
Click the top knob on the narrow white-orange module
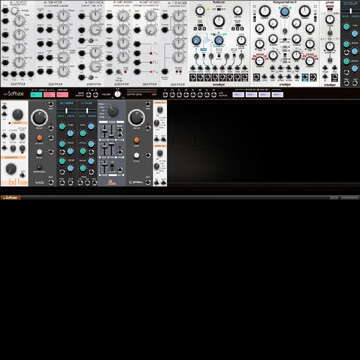160,110
